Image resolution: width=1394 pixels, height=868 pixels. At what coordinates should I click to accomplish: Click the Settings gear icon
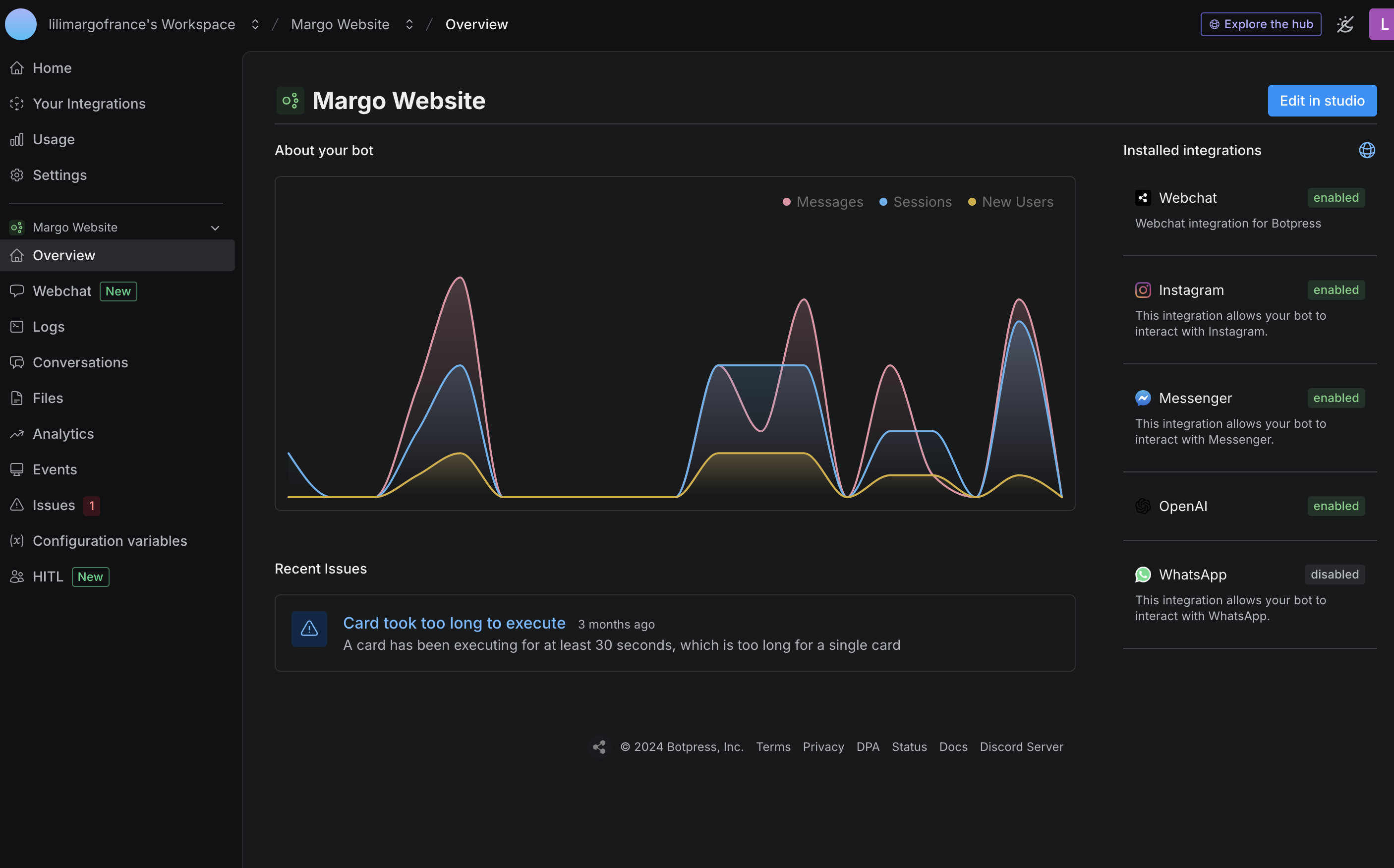point(17,175)
